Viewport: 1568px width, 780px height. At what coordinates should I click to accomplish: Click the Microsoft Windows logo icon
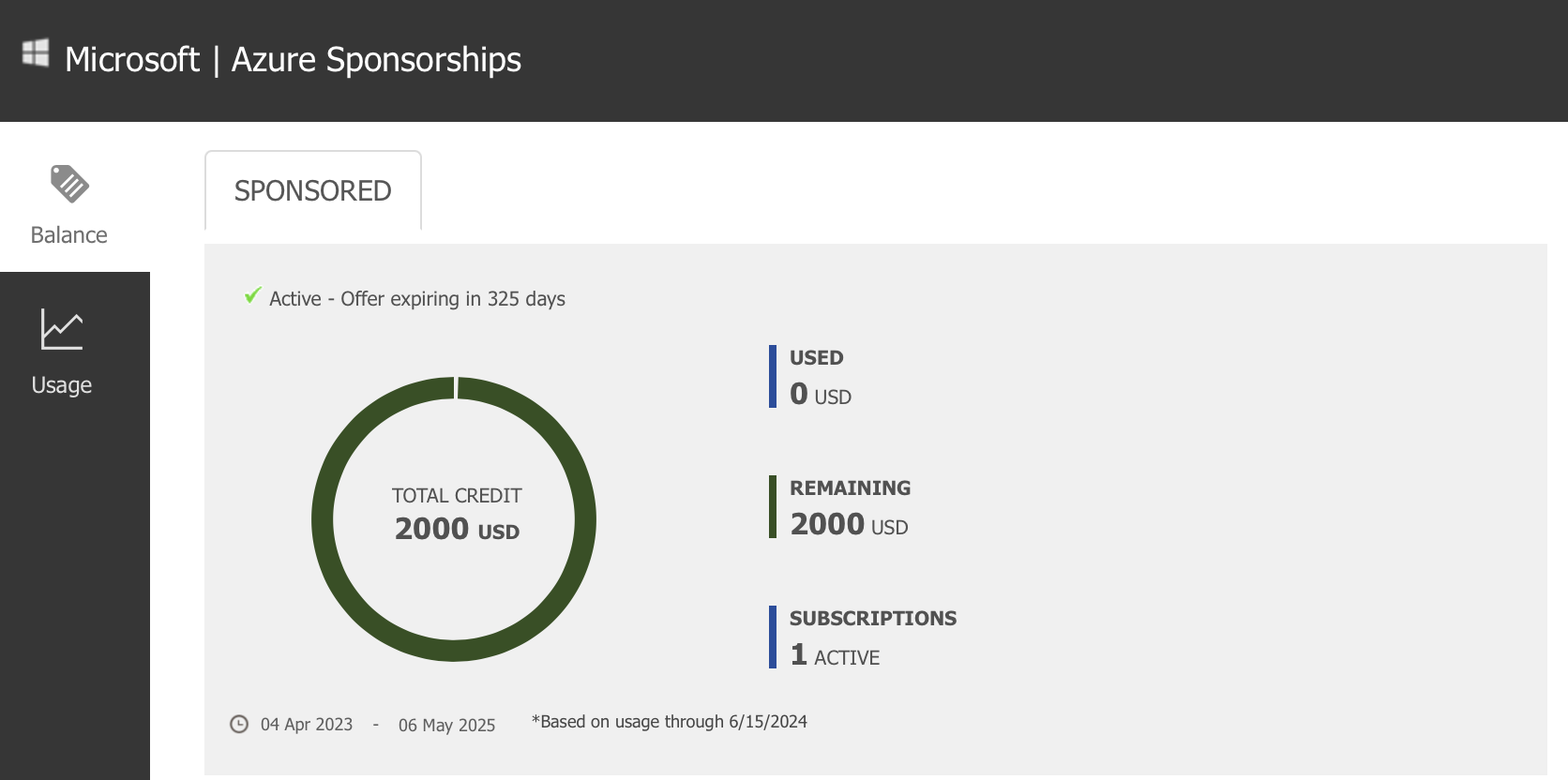click(x=36, y=52)
